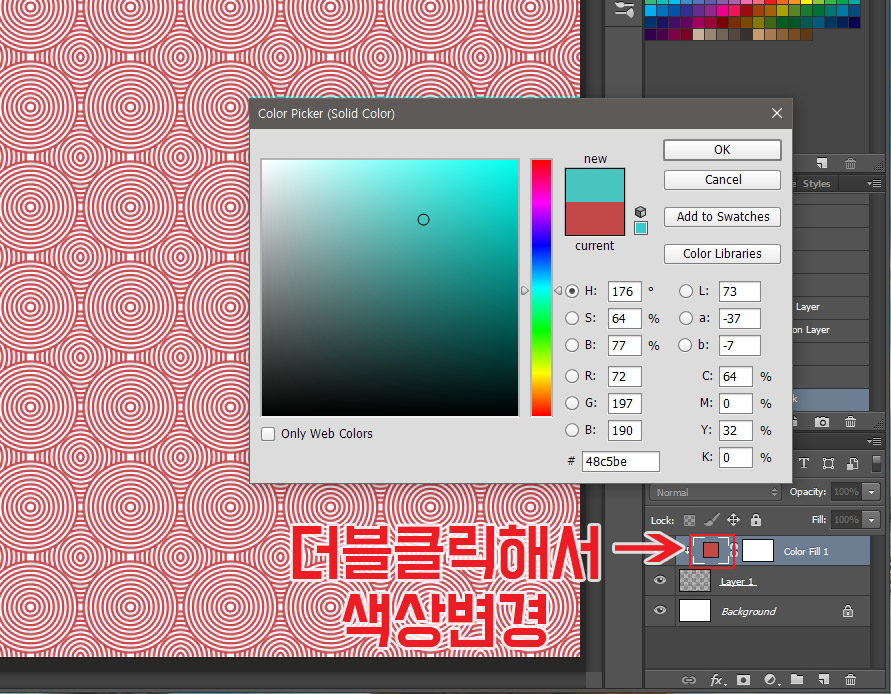Select the S saturation radio button

[572, 318]
